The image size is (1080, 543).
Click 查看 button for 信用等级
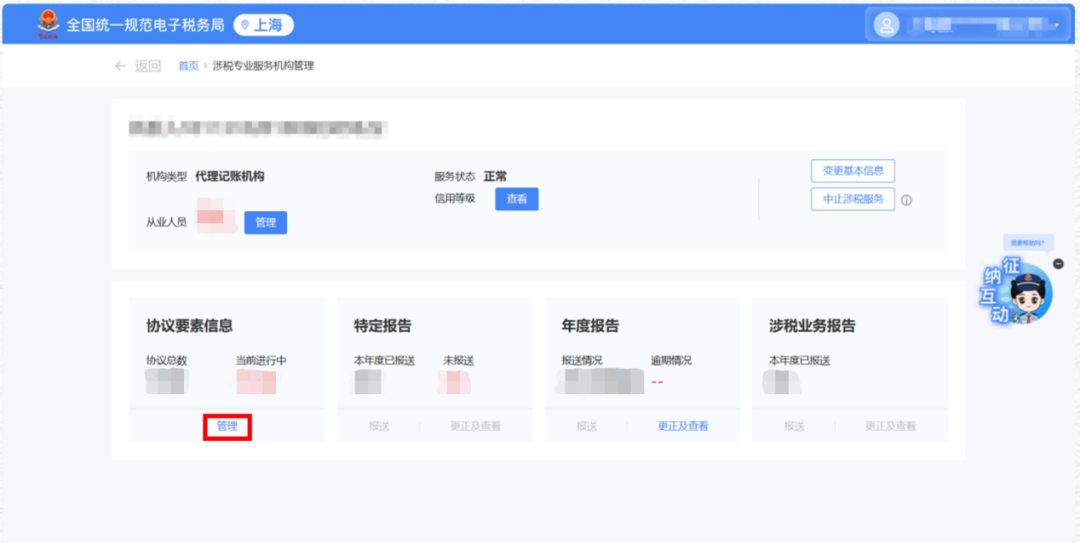[x=517, y=199]
